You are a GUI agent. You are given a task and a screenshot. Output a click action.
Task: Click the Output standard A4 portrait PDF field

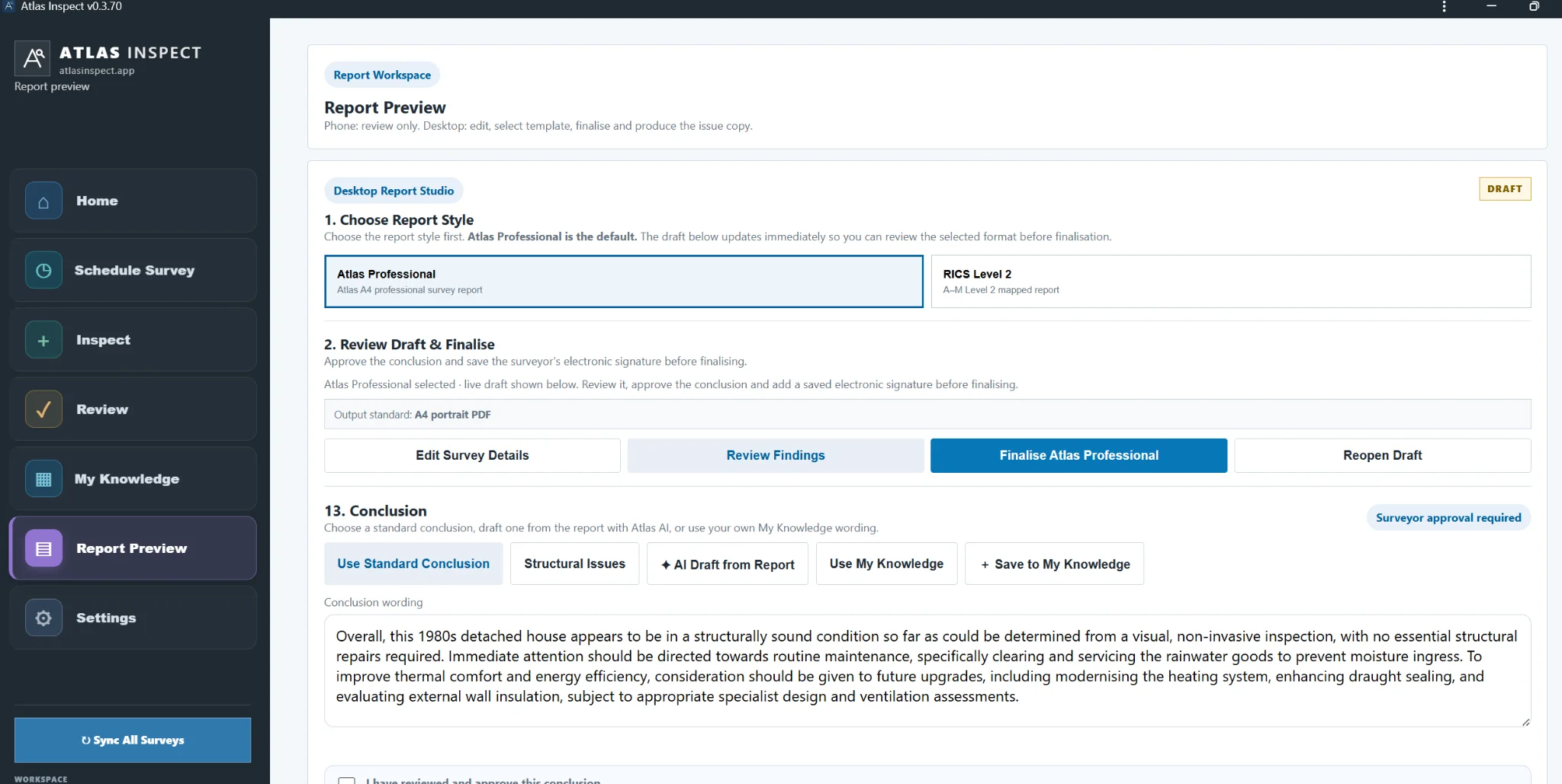927,415
